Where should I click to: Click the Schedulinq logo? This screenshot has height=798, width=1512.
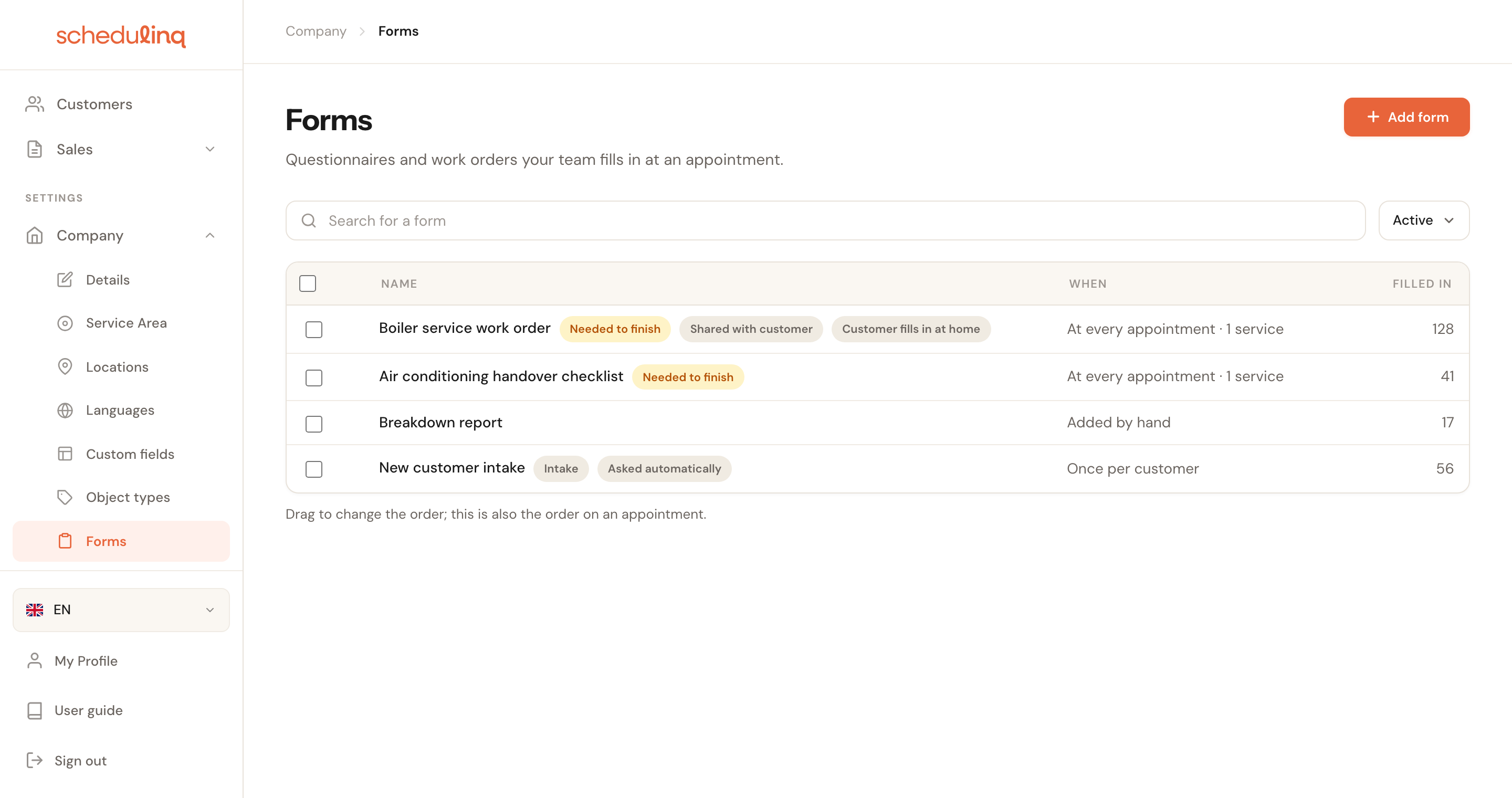tap(121, 35)
